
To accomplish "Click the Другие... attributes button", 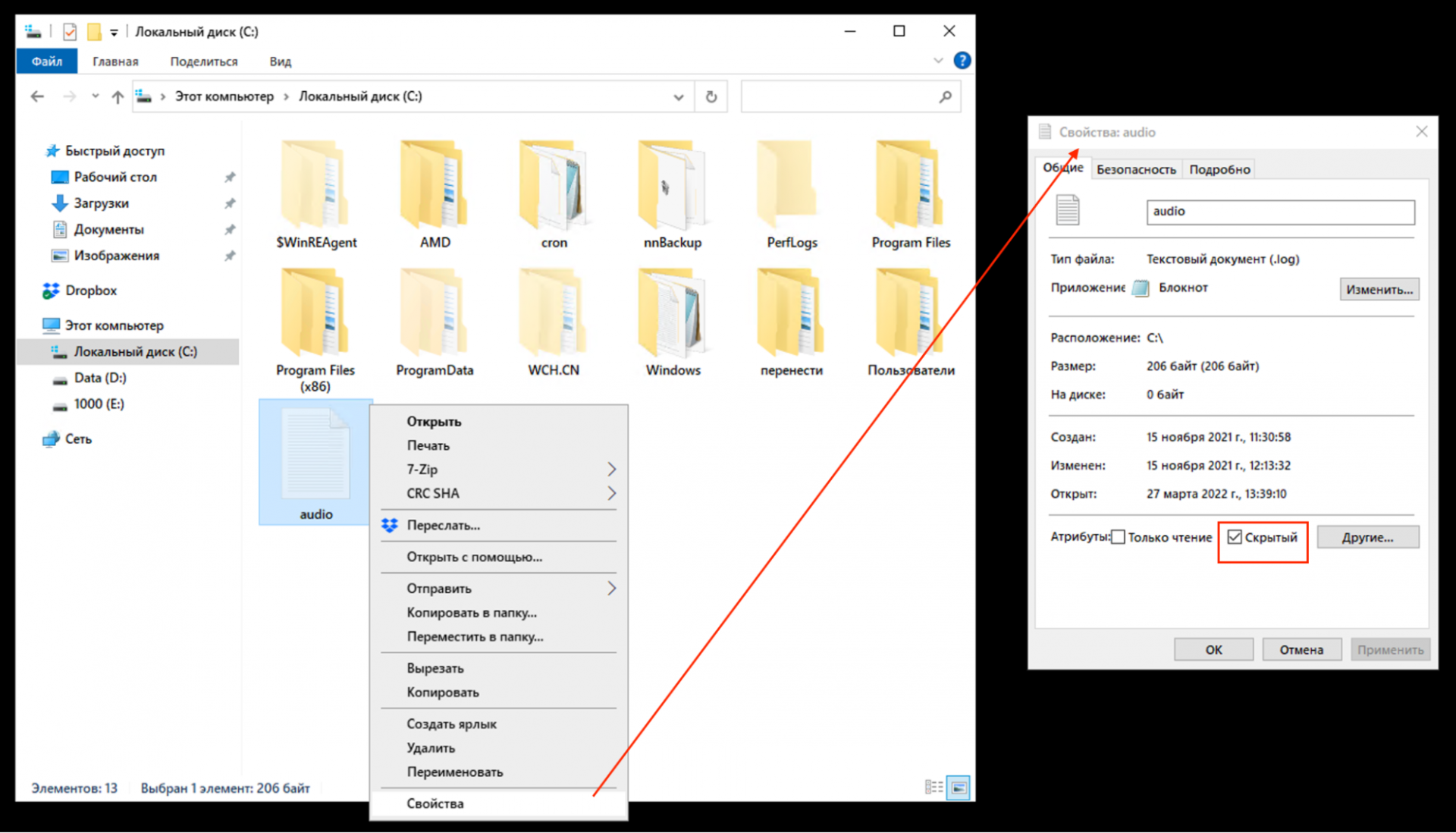I will [x=1367, y=537].
